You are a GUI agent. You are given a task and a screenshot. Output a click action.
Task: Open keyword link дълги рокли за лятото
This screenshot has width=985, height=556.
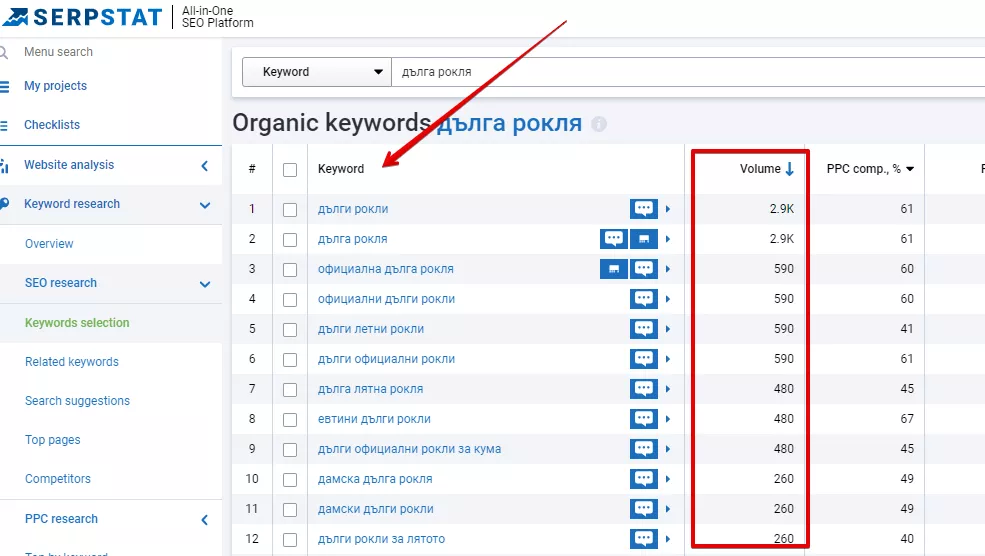coord(381,539)
